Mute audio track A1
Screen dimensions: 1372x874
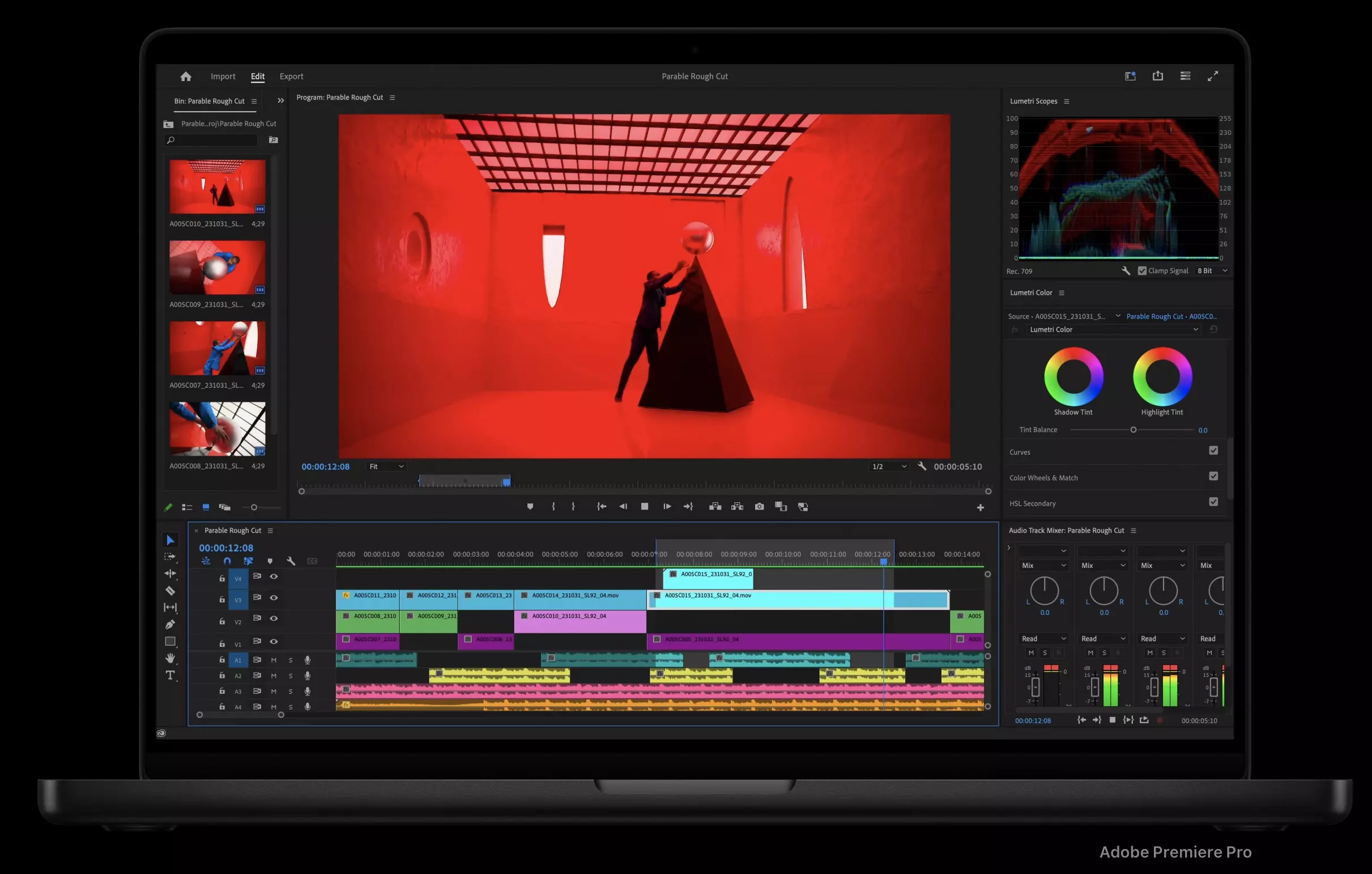[x=274, y=660]
